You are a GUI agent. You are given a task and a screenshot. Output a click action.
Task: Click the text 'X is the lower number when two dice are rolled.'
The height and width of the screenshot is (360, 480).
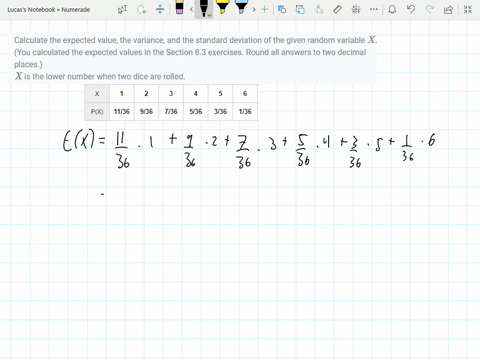(100, 76)
